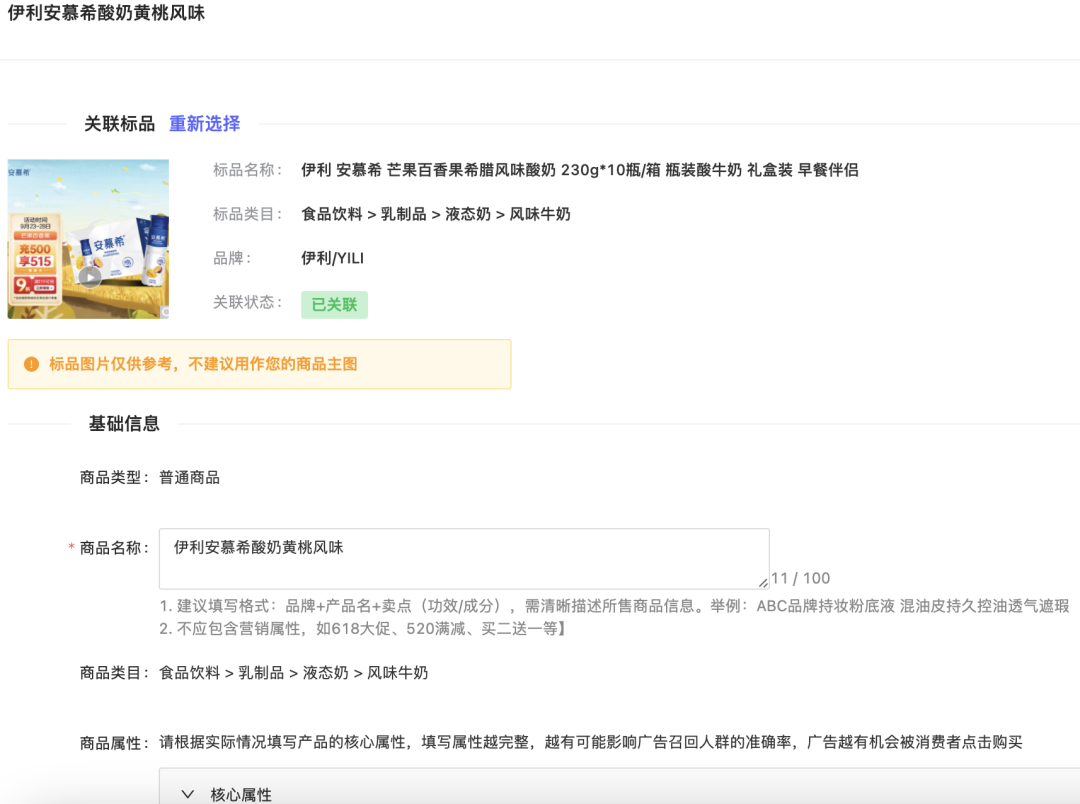
Task: Collapse the 核心属性 section chevron
Action: pos(187,794)
